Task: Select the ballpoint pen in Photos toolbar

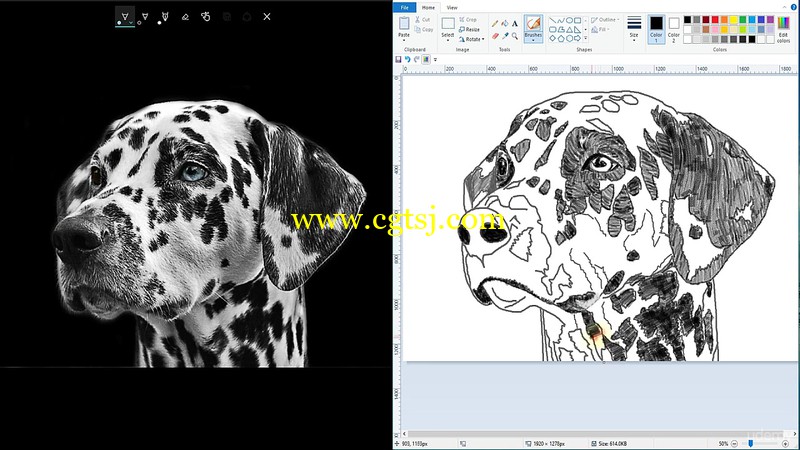Action: [125, 16]
